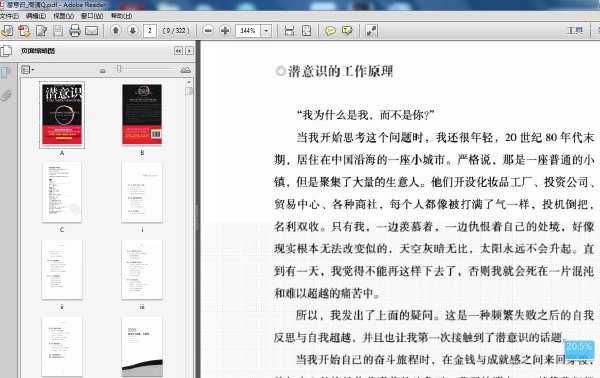The width and height of the screenshot is (600, 378).
Task: Go to previous page with up arrow
Action: [116, 30]
